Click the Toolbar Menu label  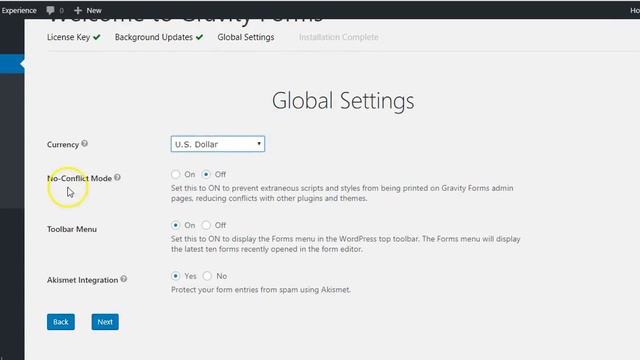[x=72, y=229]
